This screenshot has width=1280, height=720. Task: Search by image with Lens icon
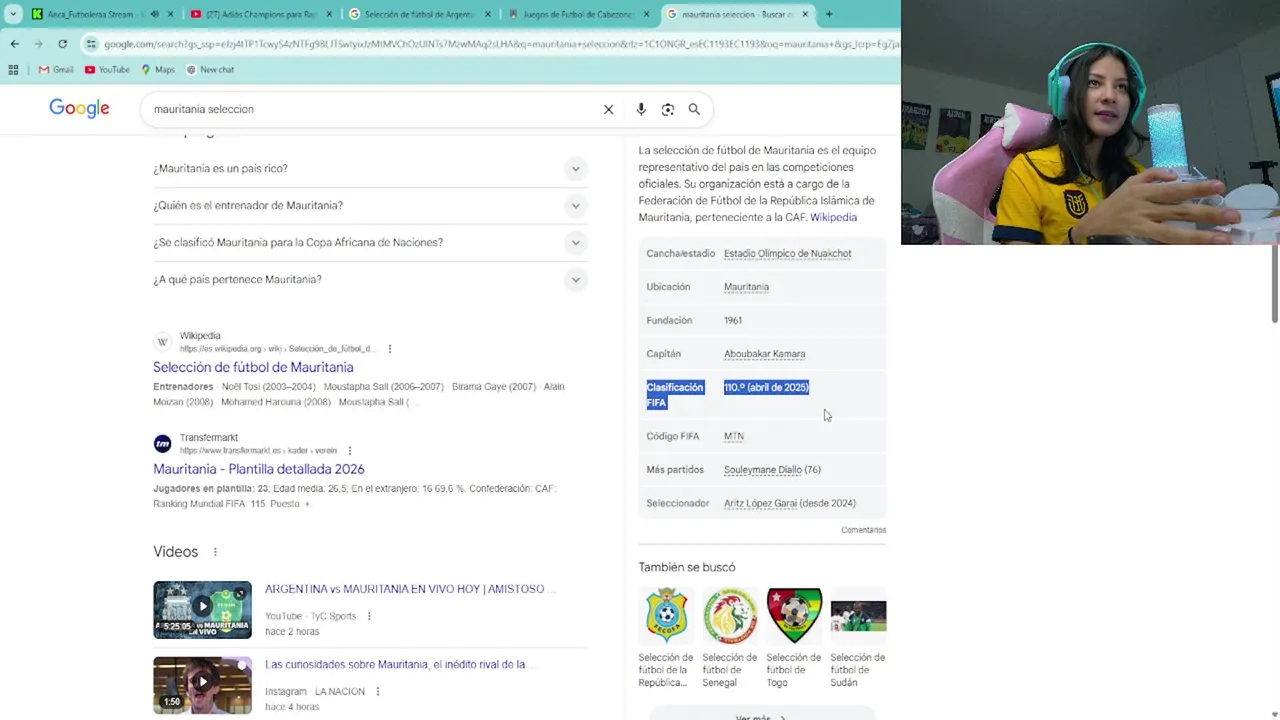(668, 109)
